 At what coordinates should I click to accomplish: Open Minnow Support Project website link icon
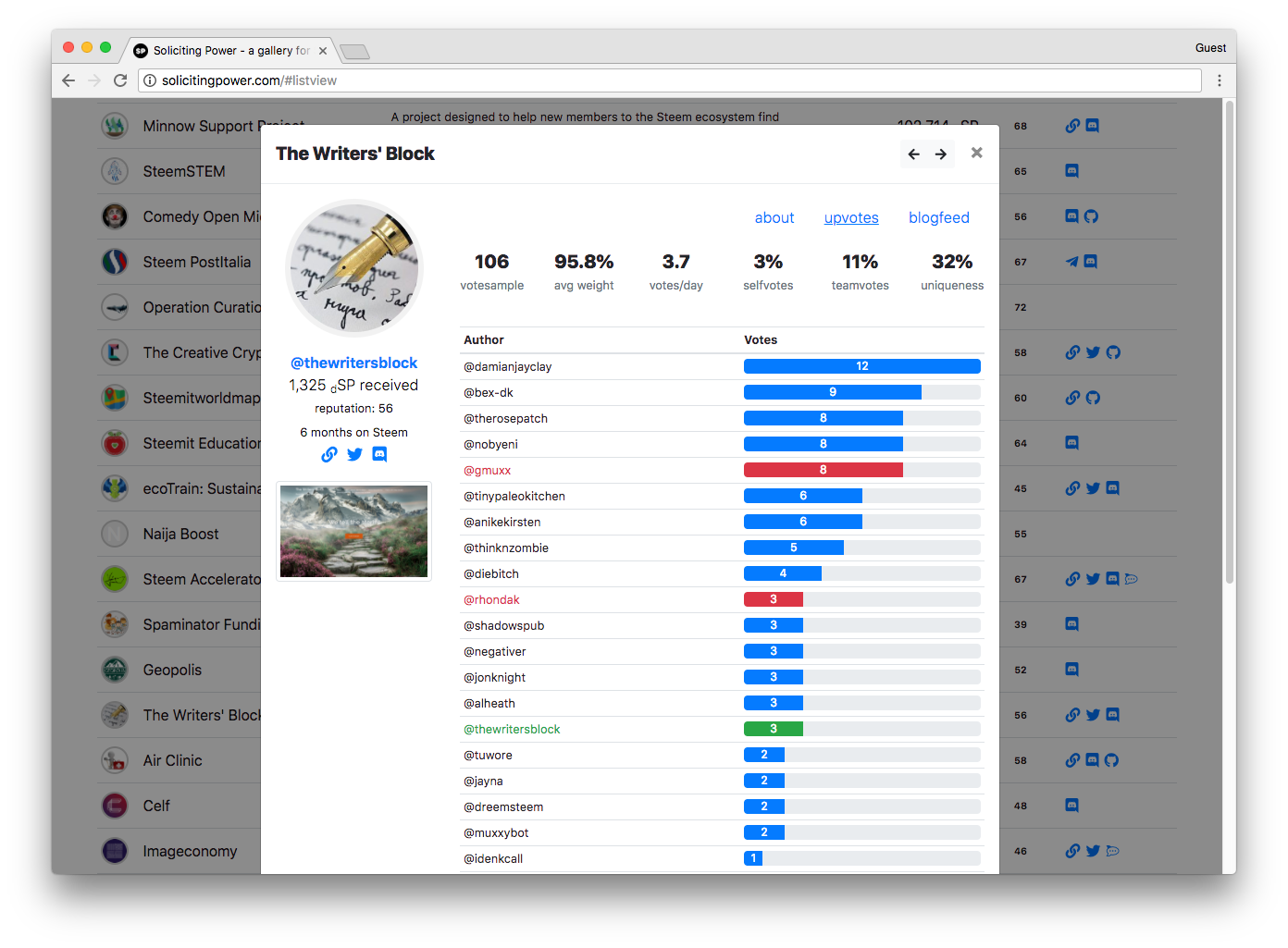1072,126
